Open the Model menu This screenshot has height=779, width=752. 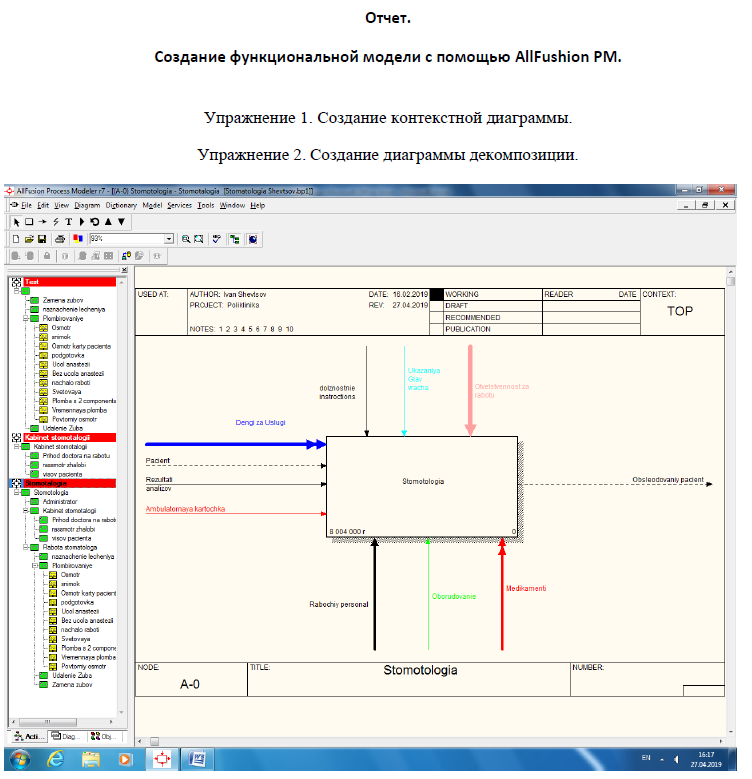click(152, 206)
